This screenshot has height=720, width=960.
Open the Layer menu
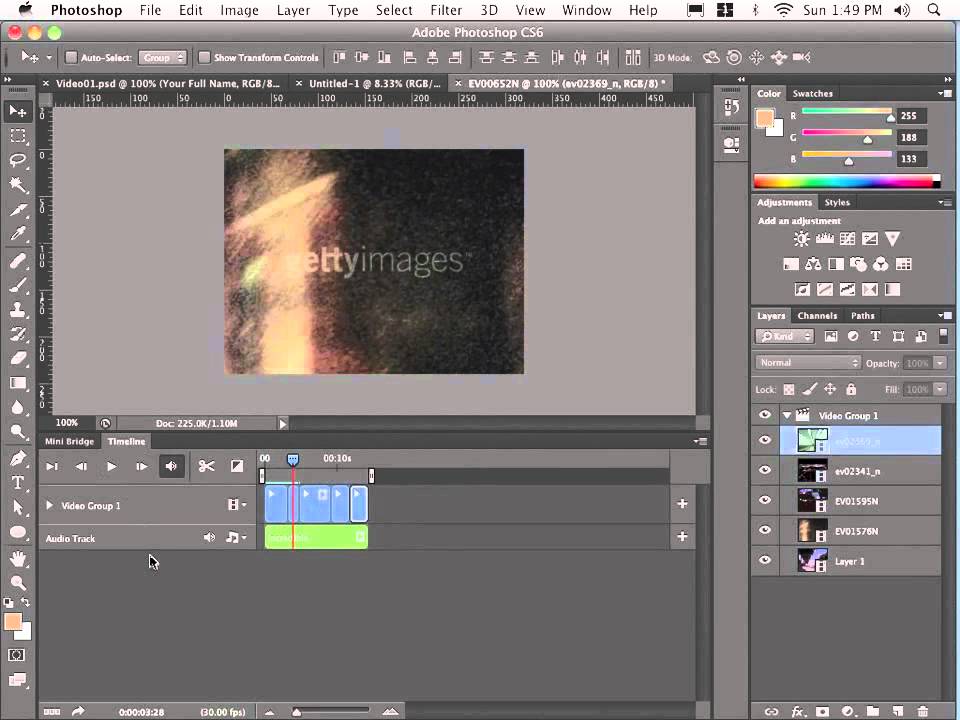[x=293, y=10]
